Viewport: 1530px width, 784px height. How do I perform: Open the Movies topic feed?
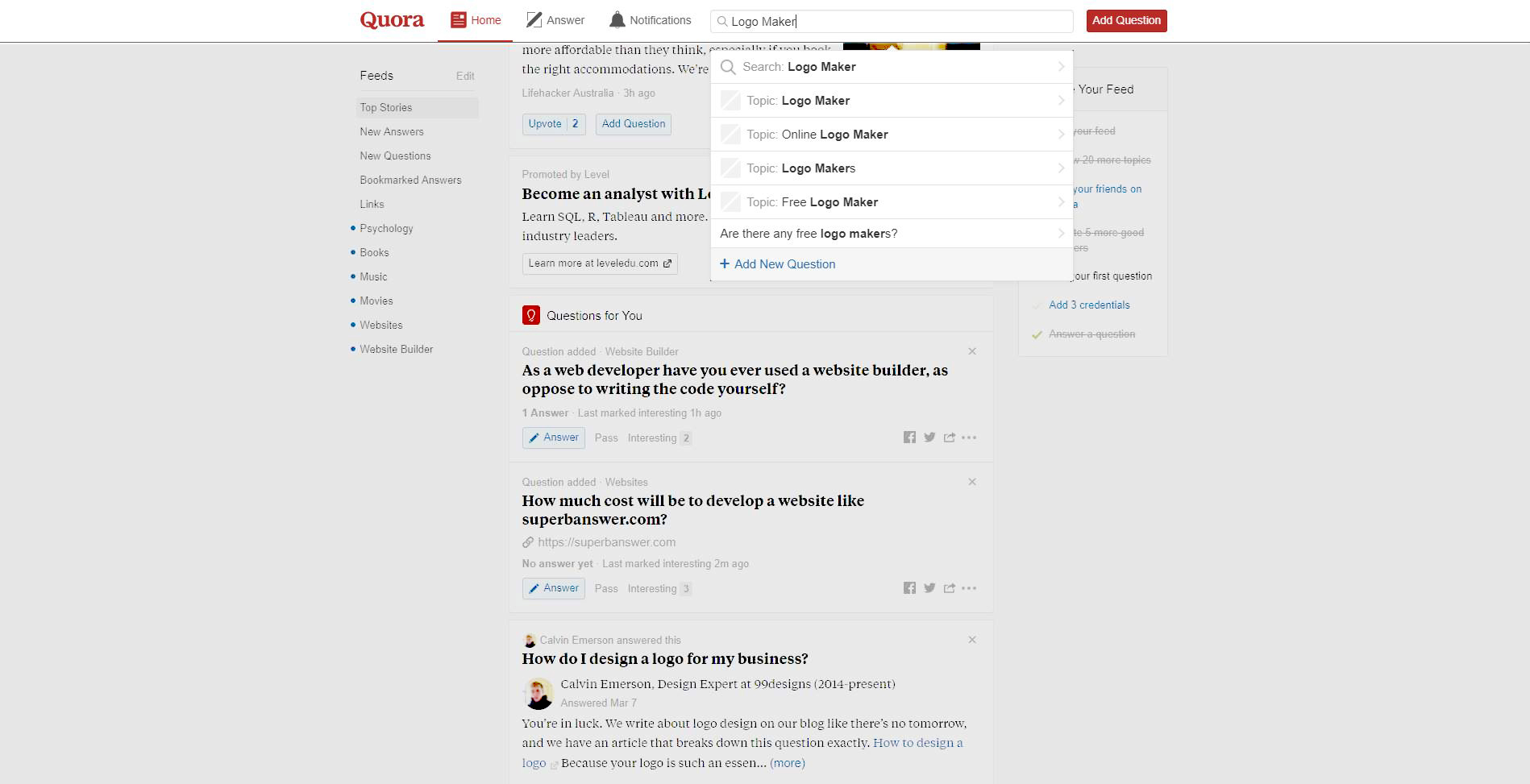pyautogui.click(x=376, y=301)
